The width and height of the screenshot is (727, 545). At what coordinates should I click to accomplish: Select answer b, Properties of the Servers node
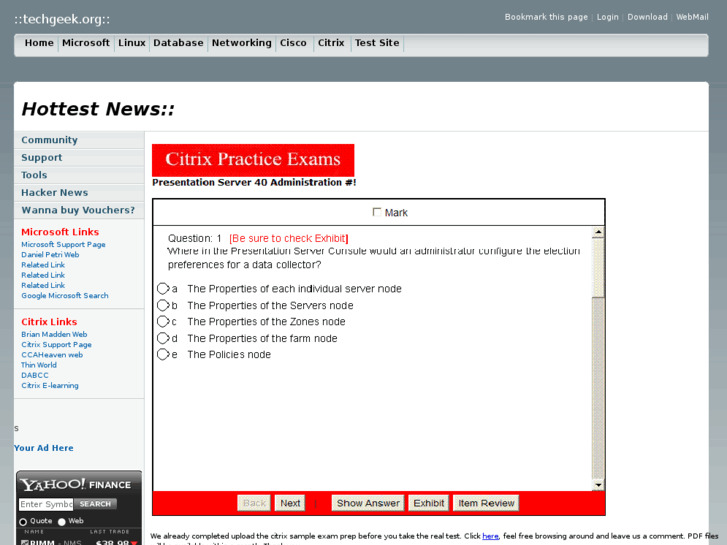163,305
